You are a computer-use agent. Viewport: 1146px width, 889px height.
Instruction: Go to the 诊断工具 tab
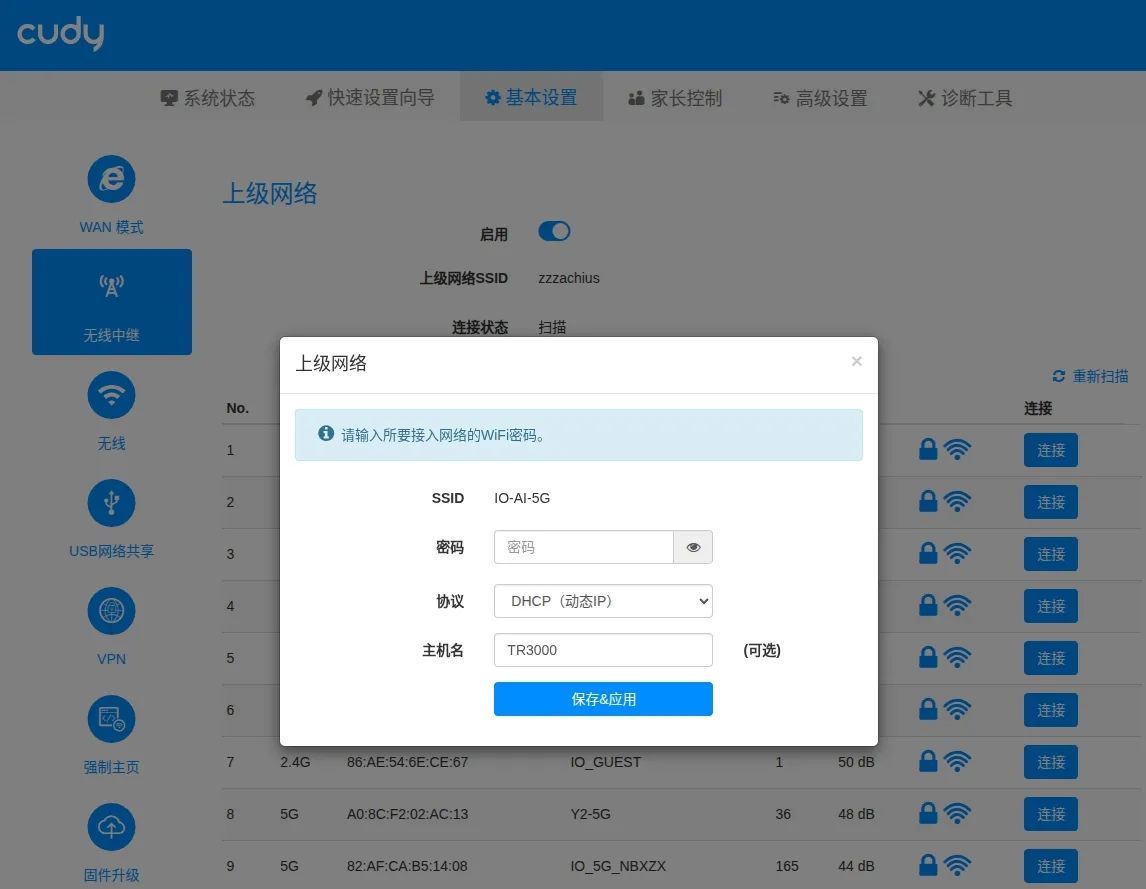965,98
